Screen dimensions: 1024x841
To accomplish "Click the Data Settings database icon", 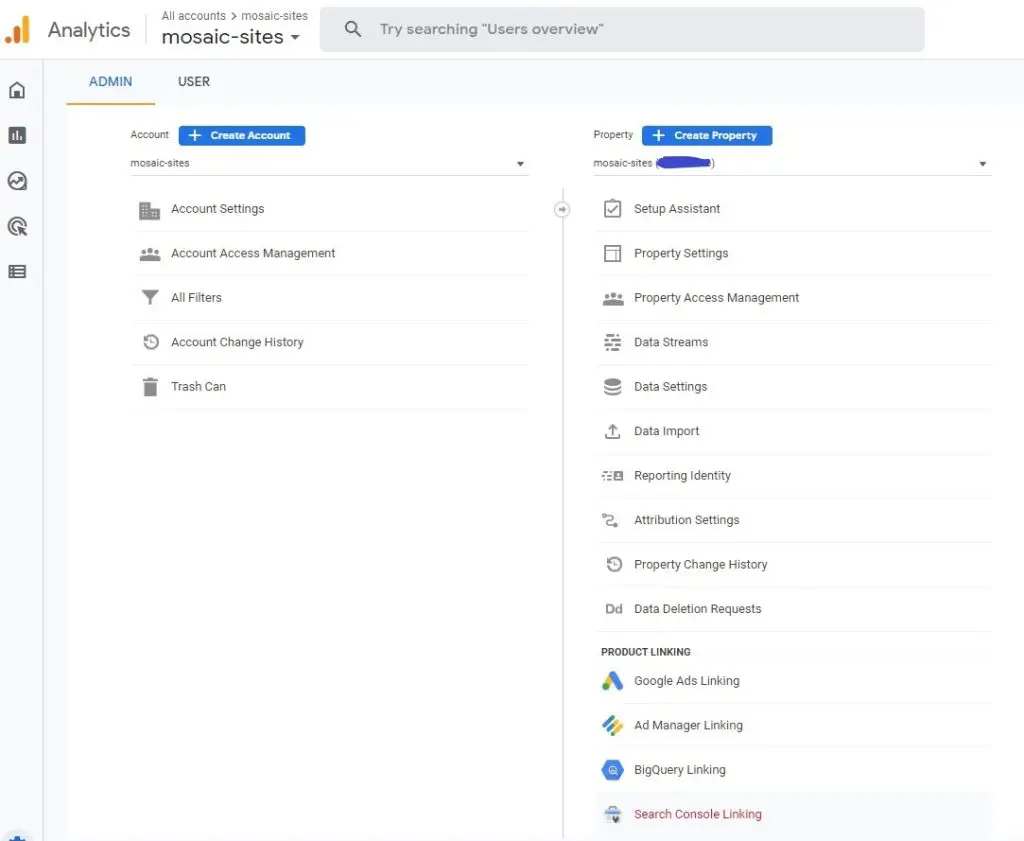I will [x=613, y=387].
